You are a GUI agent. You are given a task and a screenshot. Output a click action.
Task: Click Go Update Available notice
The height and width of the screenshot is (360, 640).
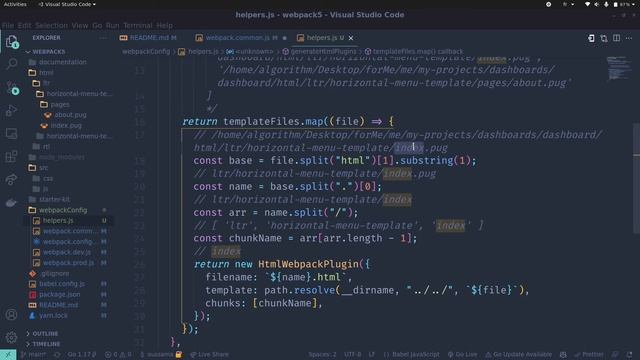tap(518, 355)
